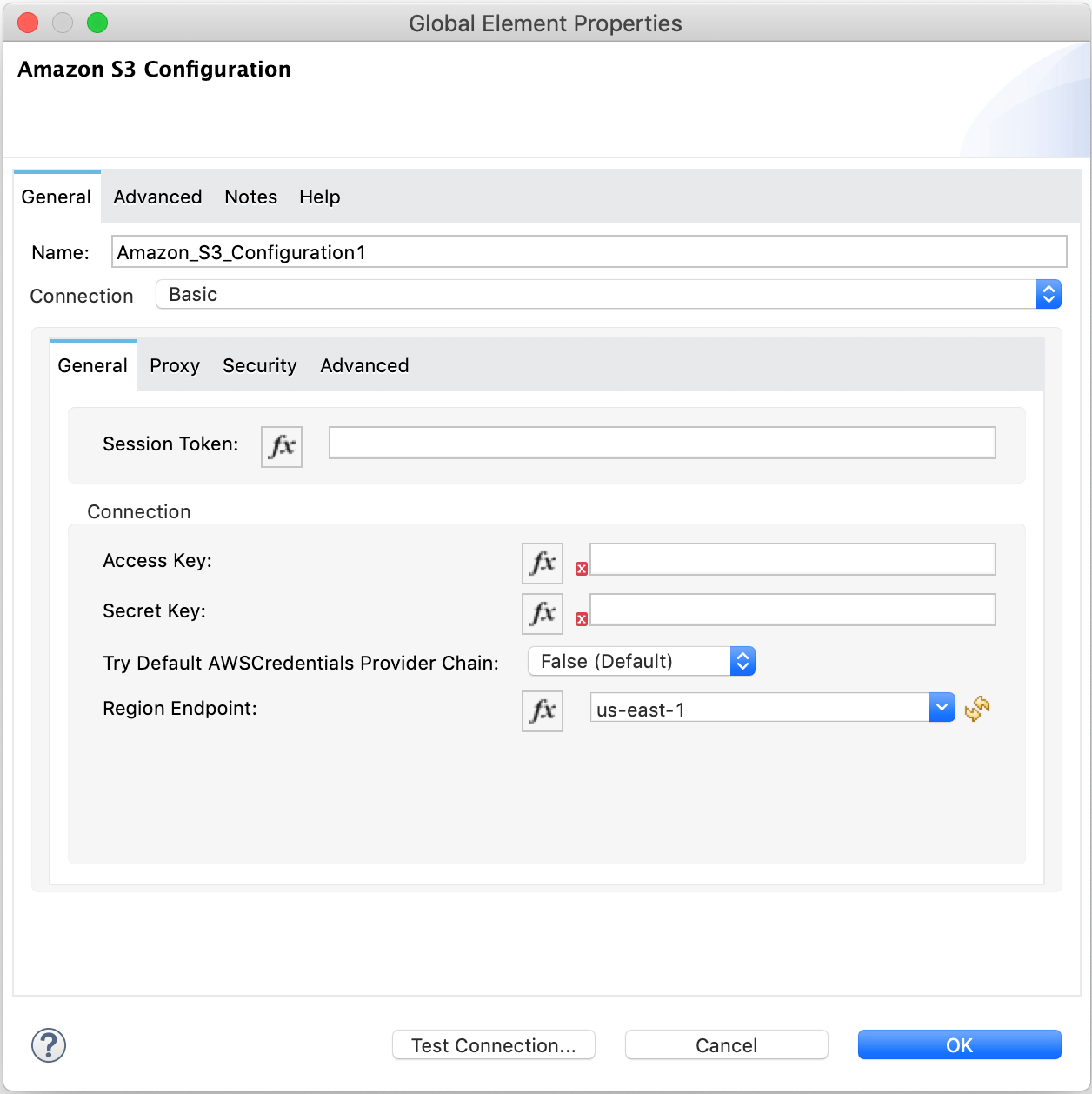Click the Session Token text field
This screenshot has height=1094, width=1092.
(661, 443)
